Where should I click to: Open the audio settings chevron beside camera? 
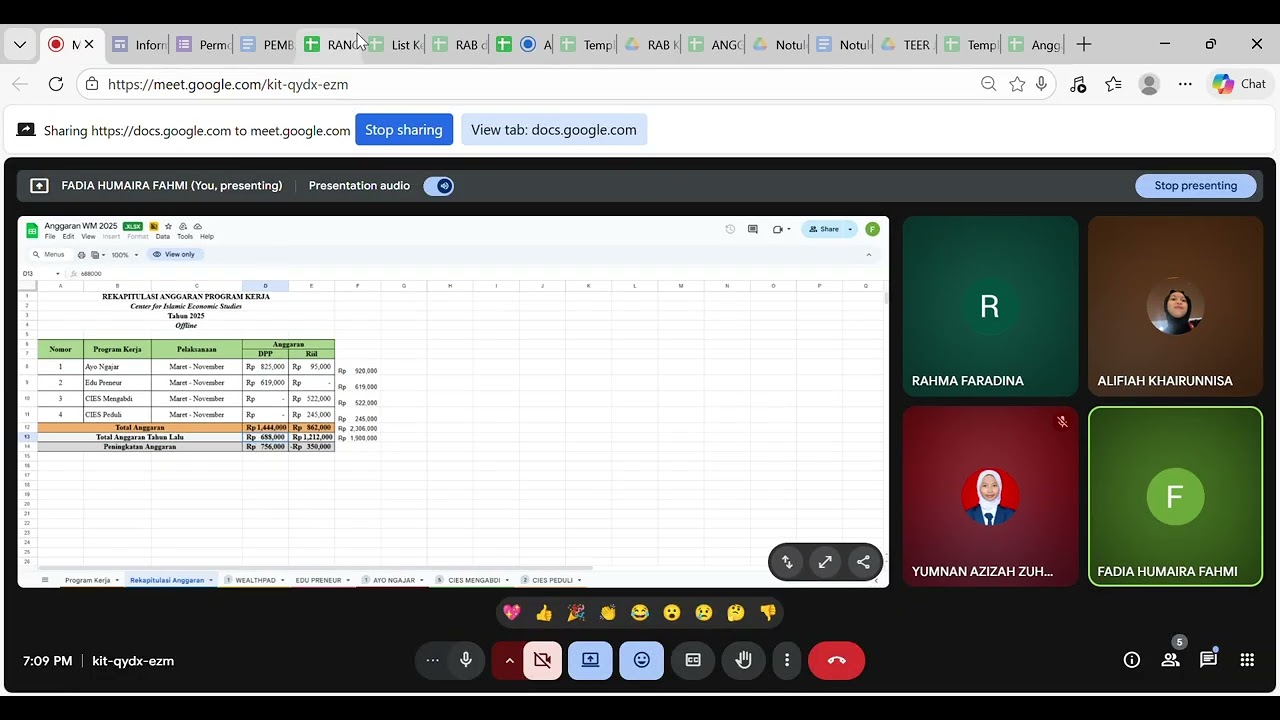click(x=509, y=660)
